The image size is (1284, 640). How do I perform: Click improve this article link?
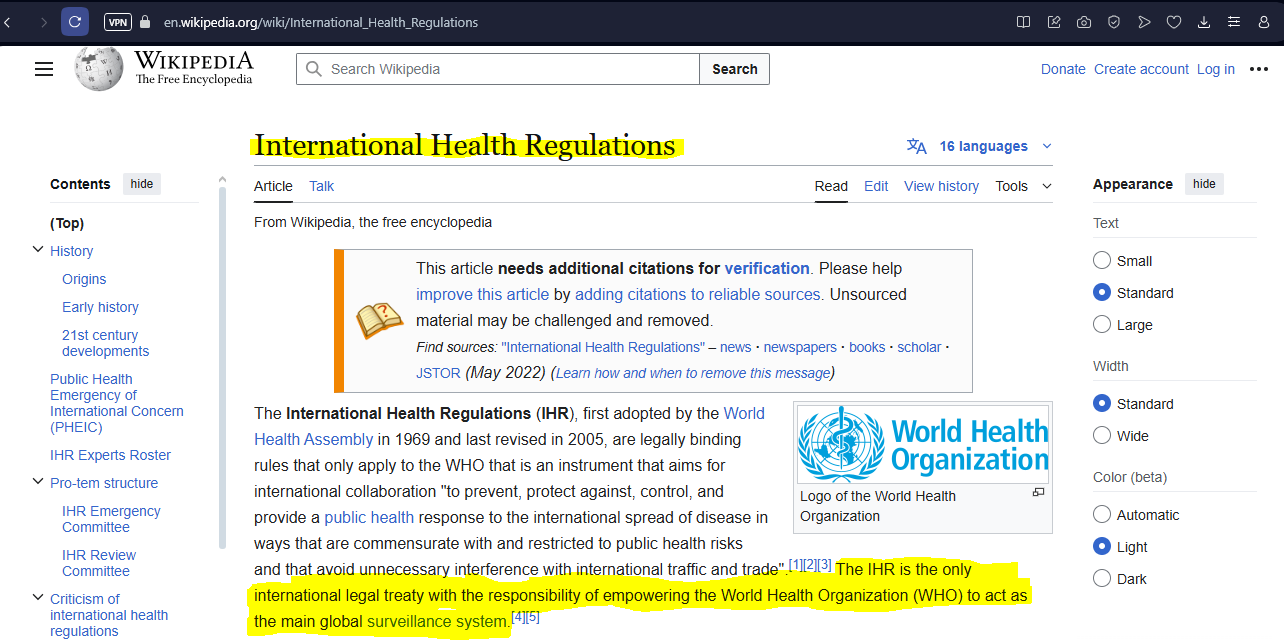(482, 294)
